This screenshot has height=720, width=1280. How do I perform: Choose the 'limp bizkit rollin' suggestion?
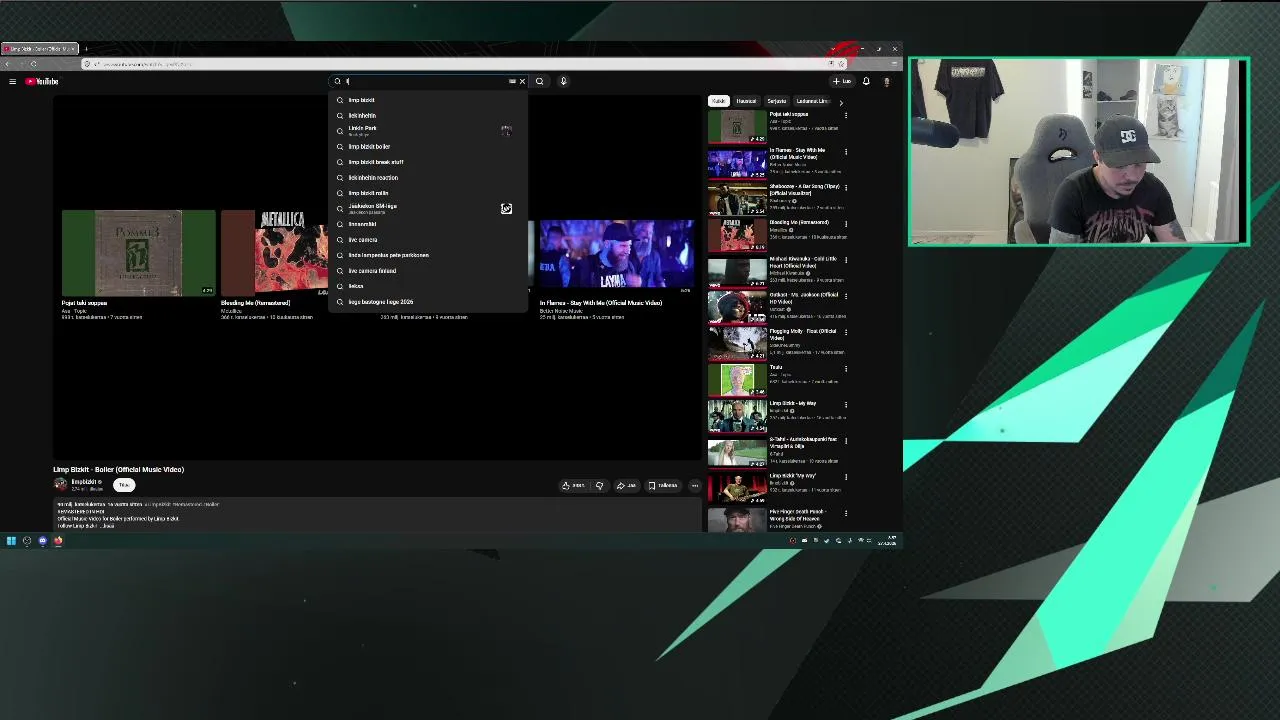(x=428, y=193)
